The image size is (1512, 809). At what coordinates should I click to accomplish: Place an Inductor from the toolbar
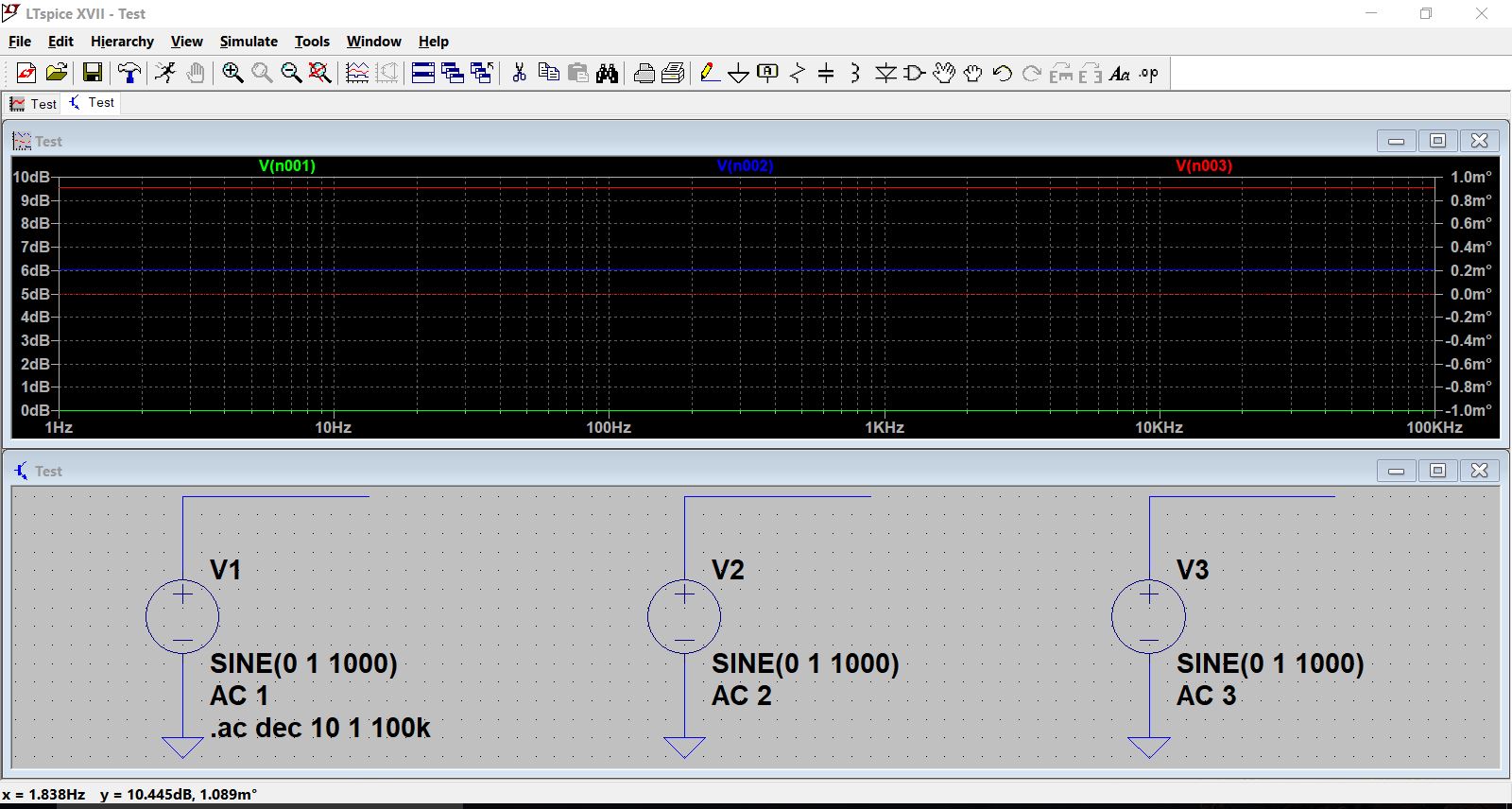coord(855,73)
